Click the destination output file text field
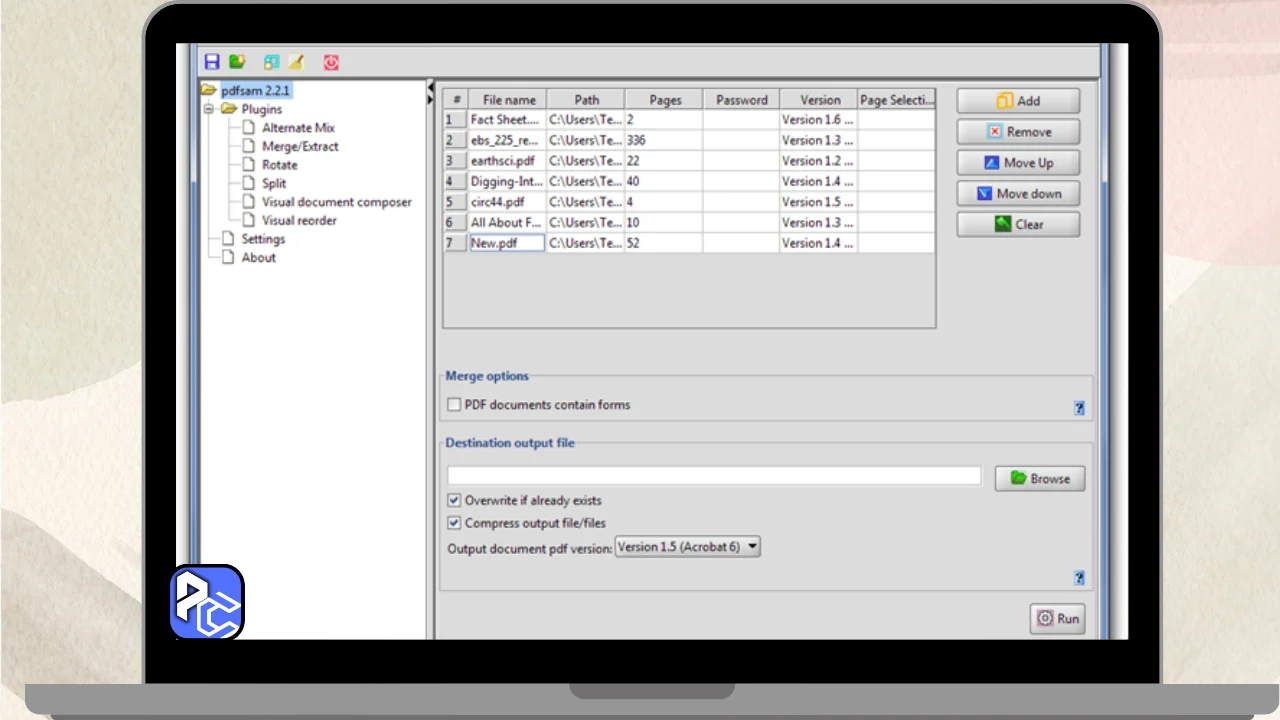 (x=714, y=476)
